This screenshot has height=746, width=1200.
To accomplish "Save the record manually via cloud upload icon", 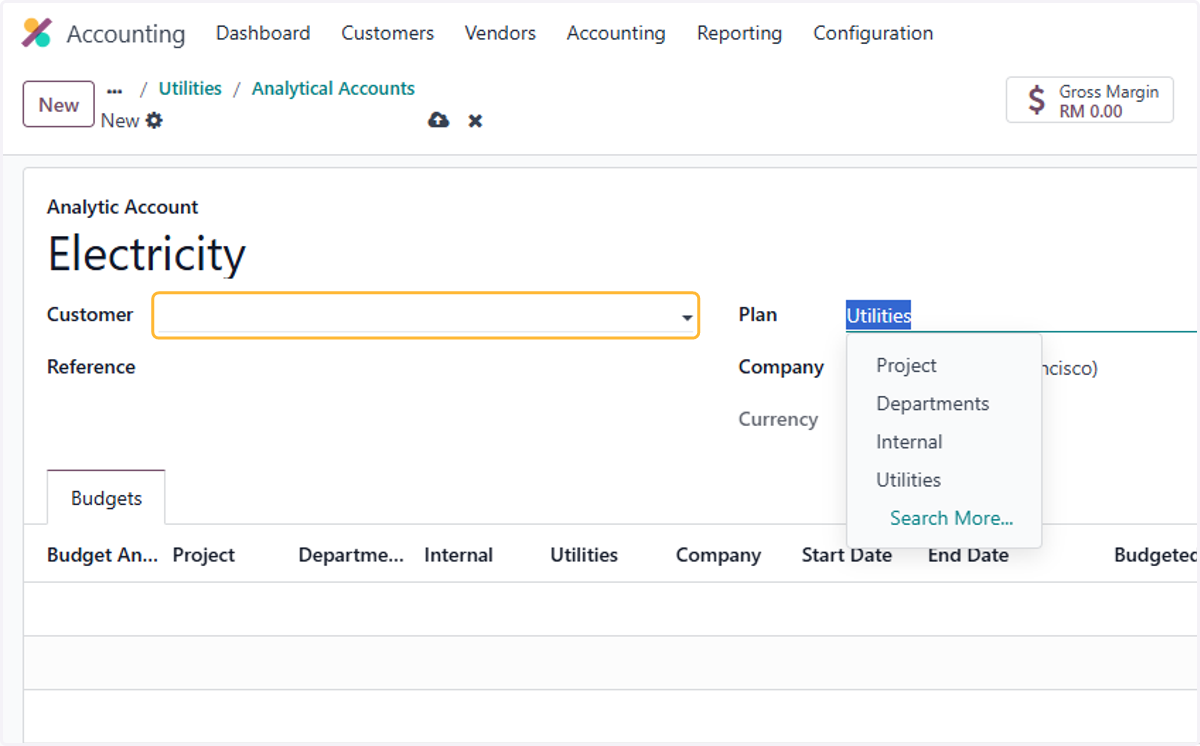I will click(x=438, y=120).
